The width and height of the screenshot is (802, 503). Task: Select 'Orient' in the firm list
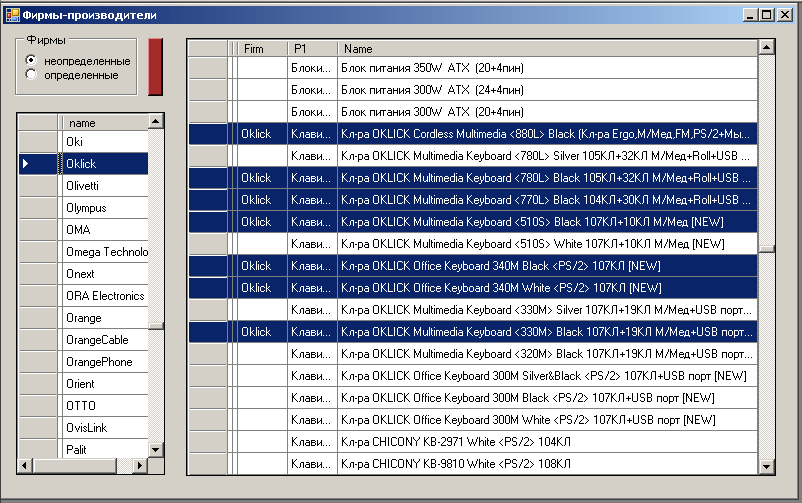coord(103,384)
